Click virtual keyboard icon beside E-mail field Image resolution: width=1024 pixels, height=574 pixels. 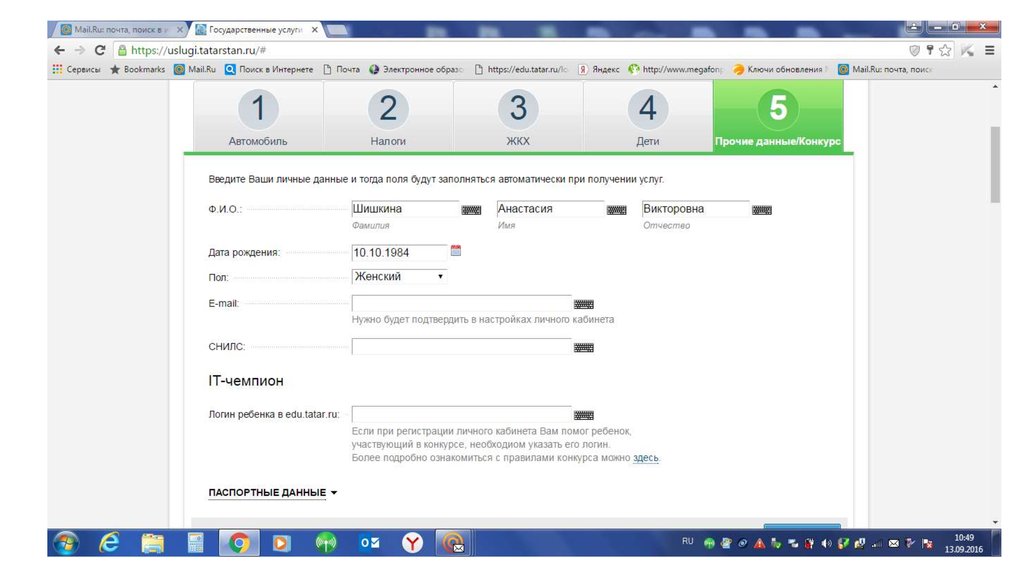click(584, 304)
